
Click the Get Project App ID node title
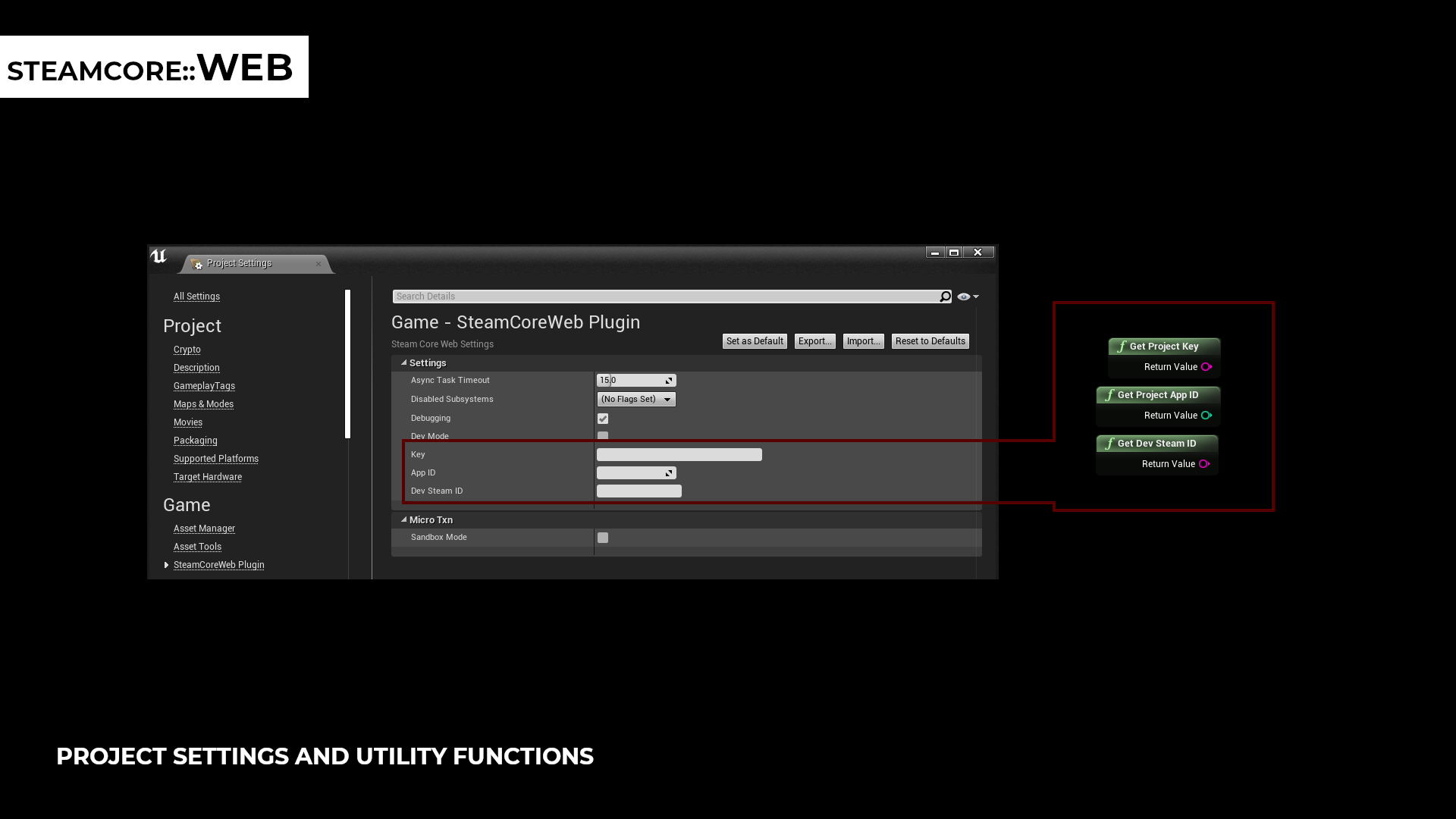[x=1158, y=395]
